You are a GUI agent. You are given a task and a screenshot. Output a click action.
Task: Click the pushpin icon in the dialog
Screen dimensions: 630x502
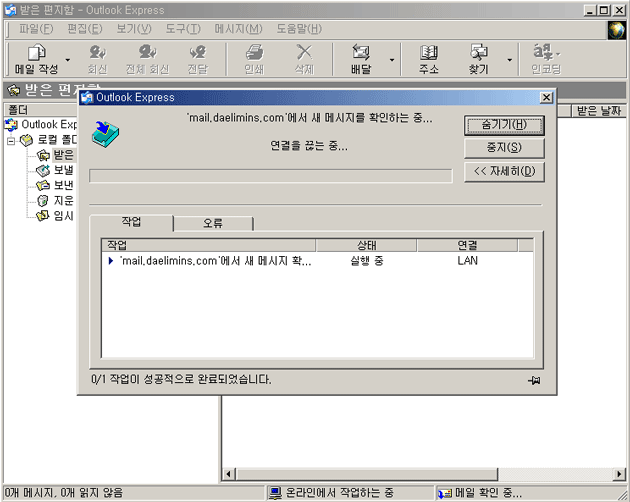[534, 380]
